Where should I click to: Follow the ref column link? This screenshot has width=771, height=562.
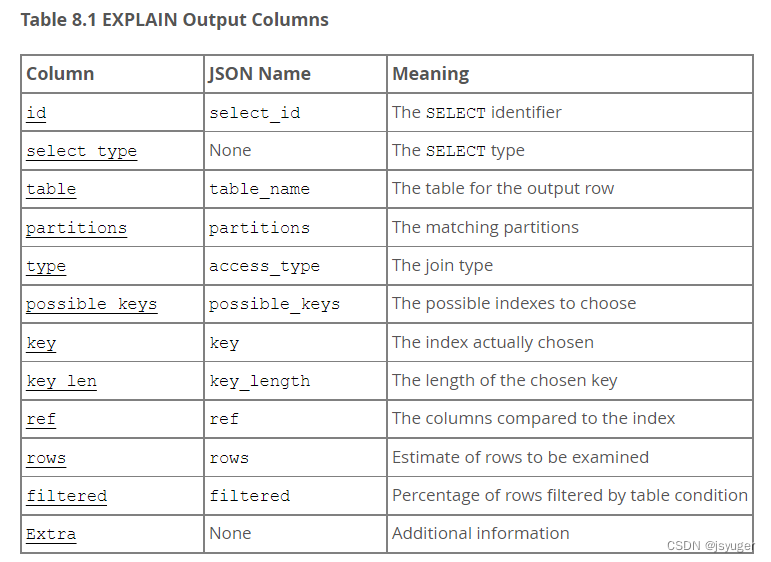click(41, 419)
